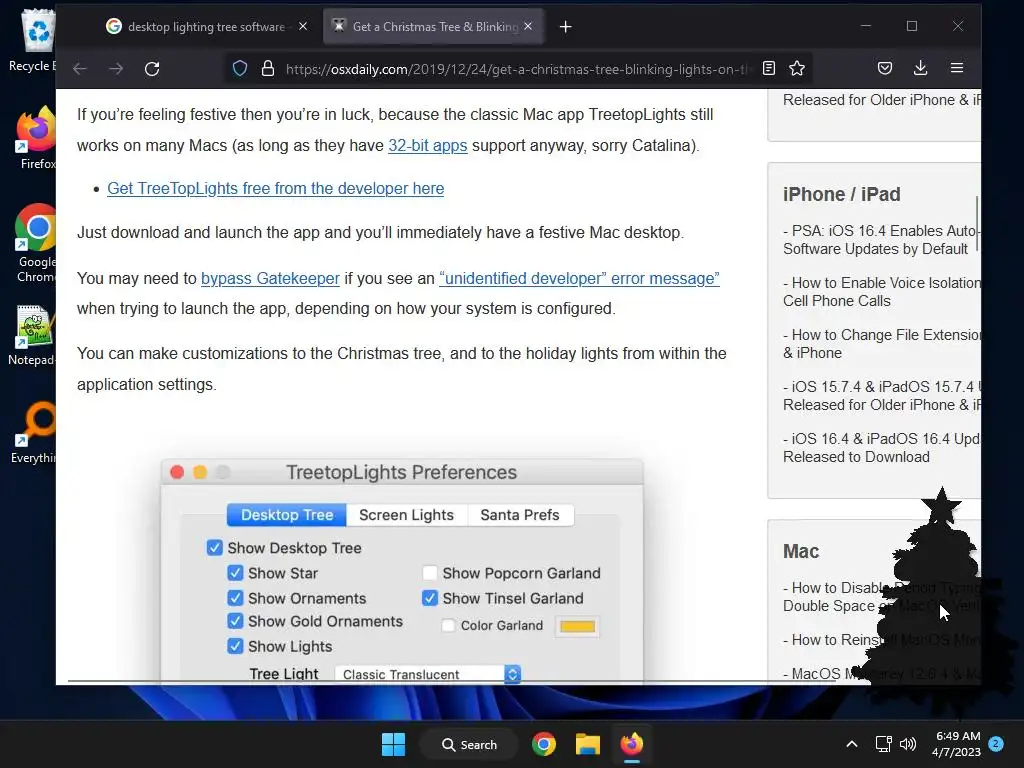This screenshot has height=768, width=1024.
Task: Click the padlock site security icon
Action: [x=268, y=69]
